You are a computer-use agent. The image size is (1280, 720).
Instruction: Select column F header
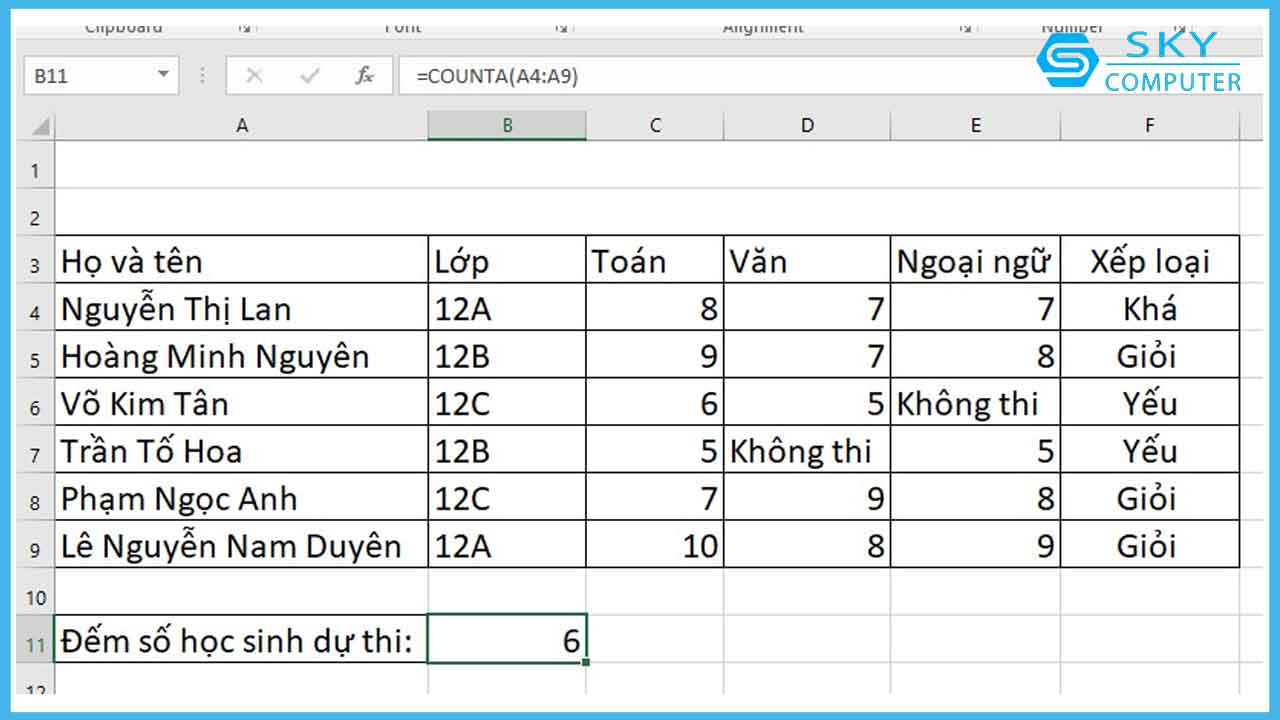tap(1150, 126)
